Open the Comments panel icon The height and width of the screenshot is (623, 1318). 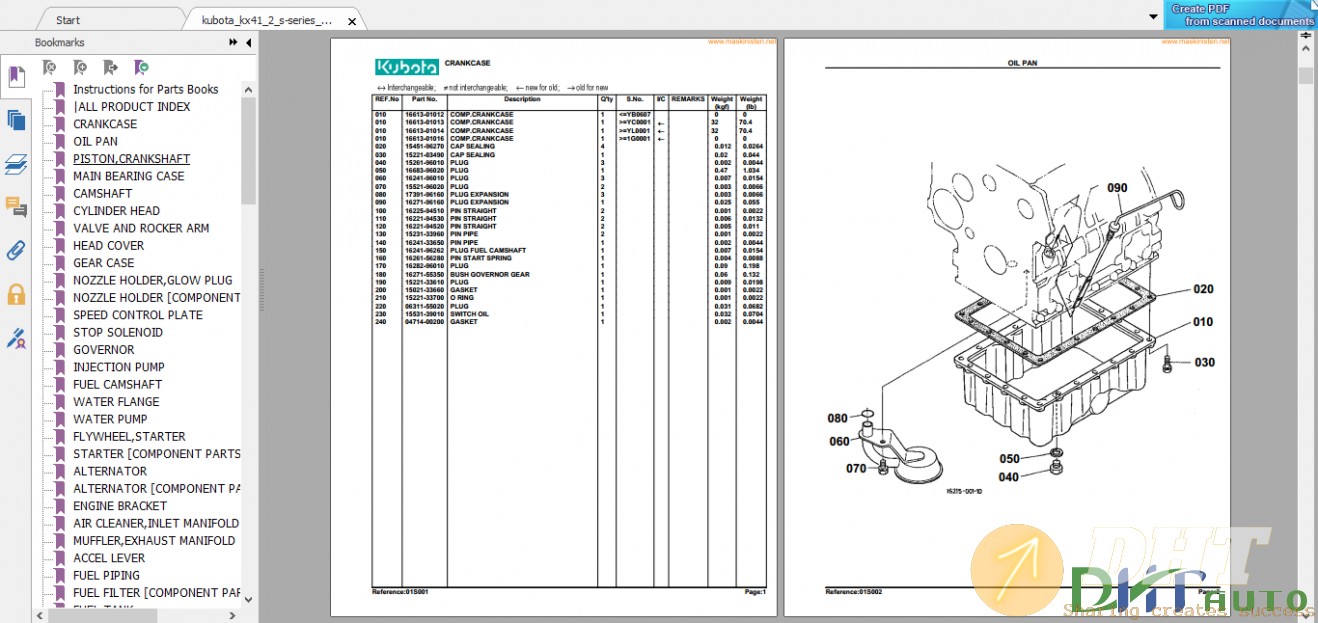(15, 207)
